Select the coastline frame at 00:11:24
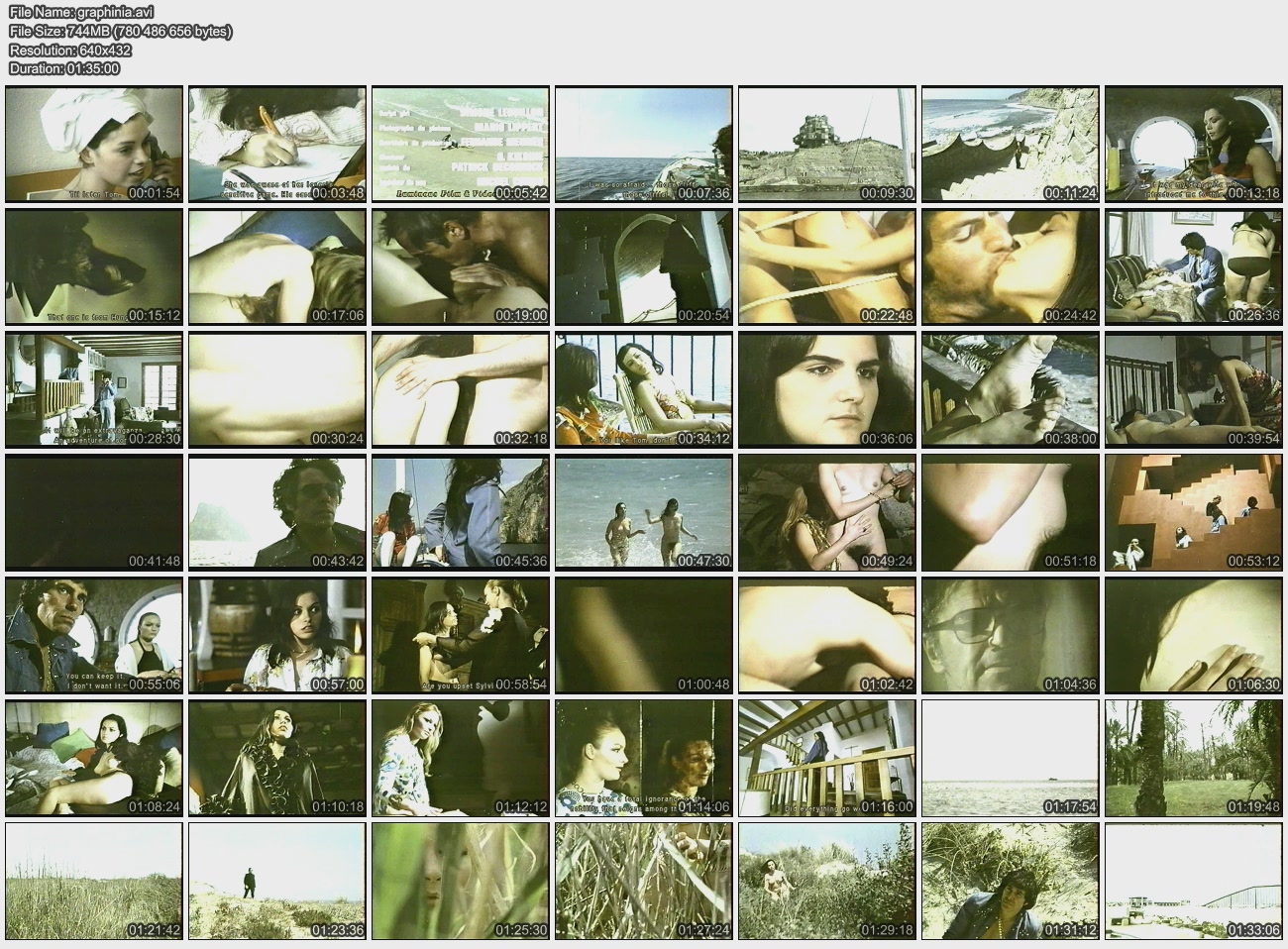 coord(1011,145)
